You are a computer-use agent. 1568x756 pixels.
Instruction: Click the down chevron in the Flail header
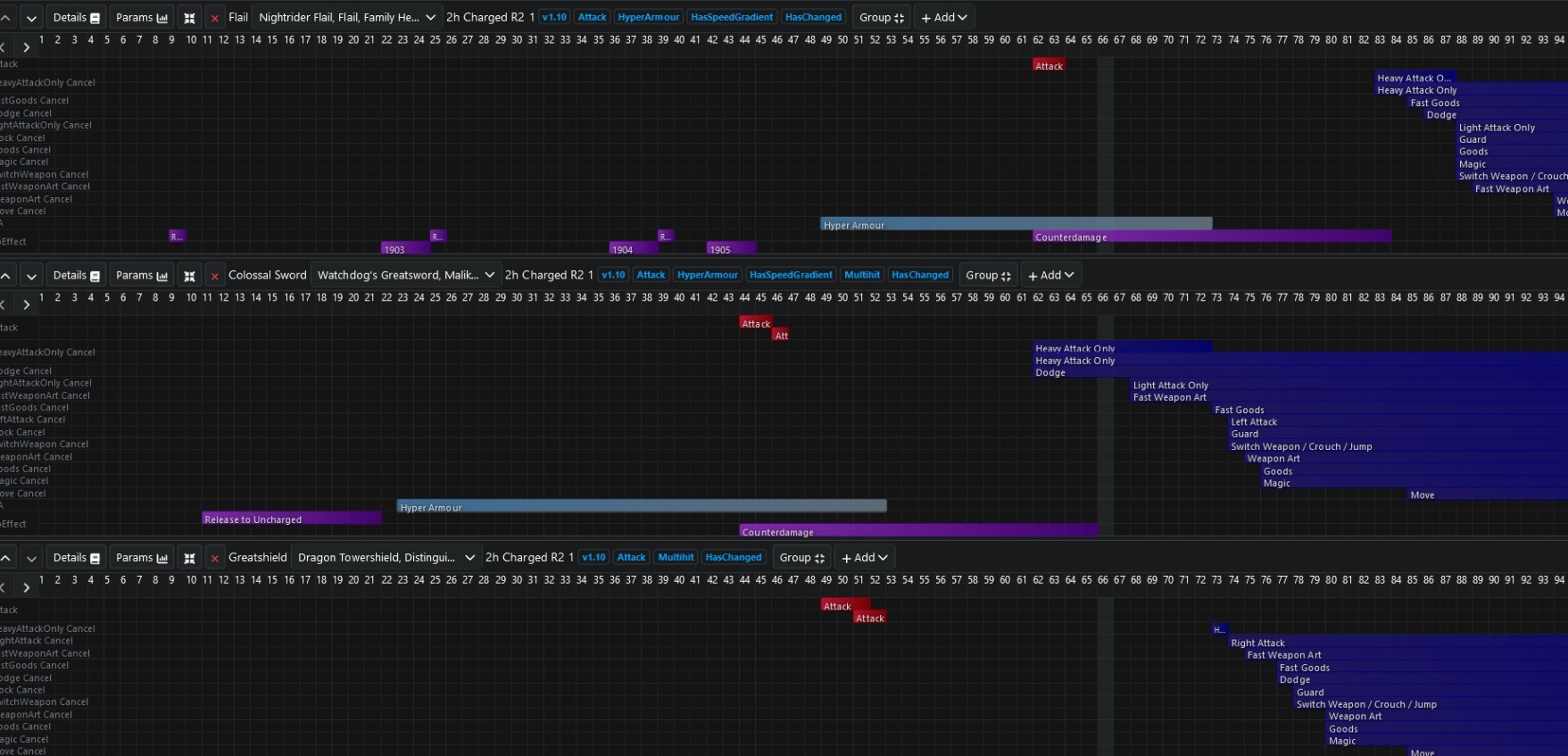[x=31, y=18]
